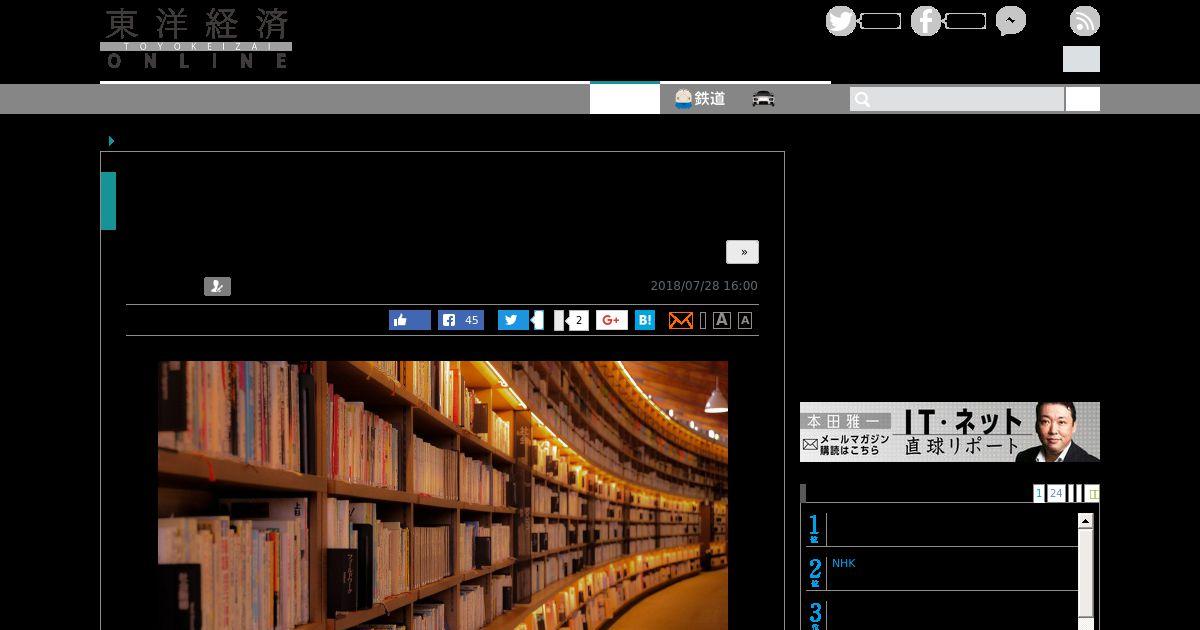This screenshot has width=1200, height=630.
Task: Open the Messenger icon in header
Action: [1011, 21]
